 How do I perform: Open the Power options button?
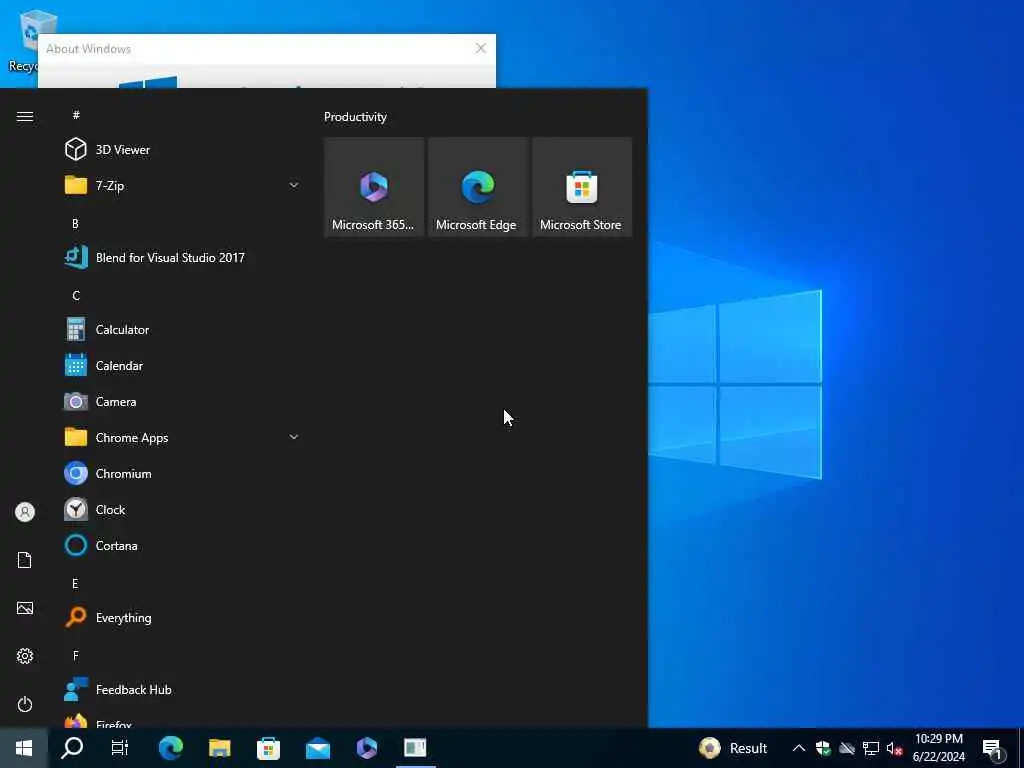pyautogui.click(x=25, y=704)
